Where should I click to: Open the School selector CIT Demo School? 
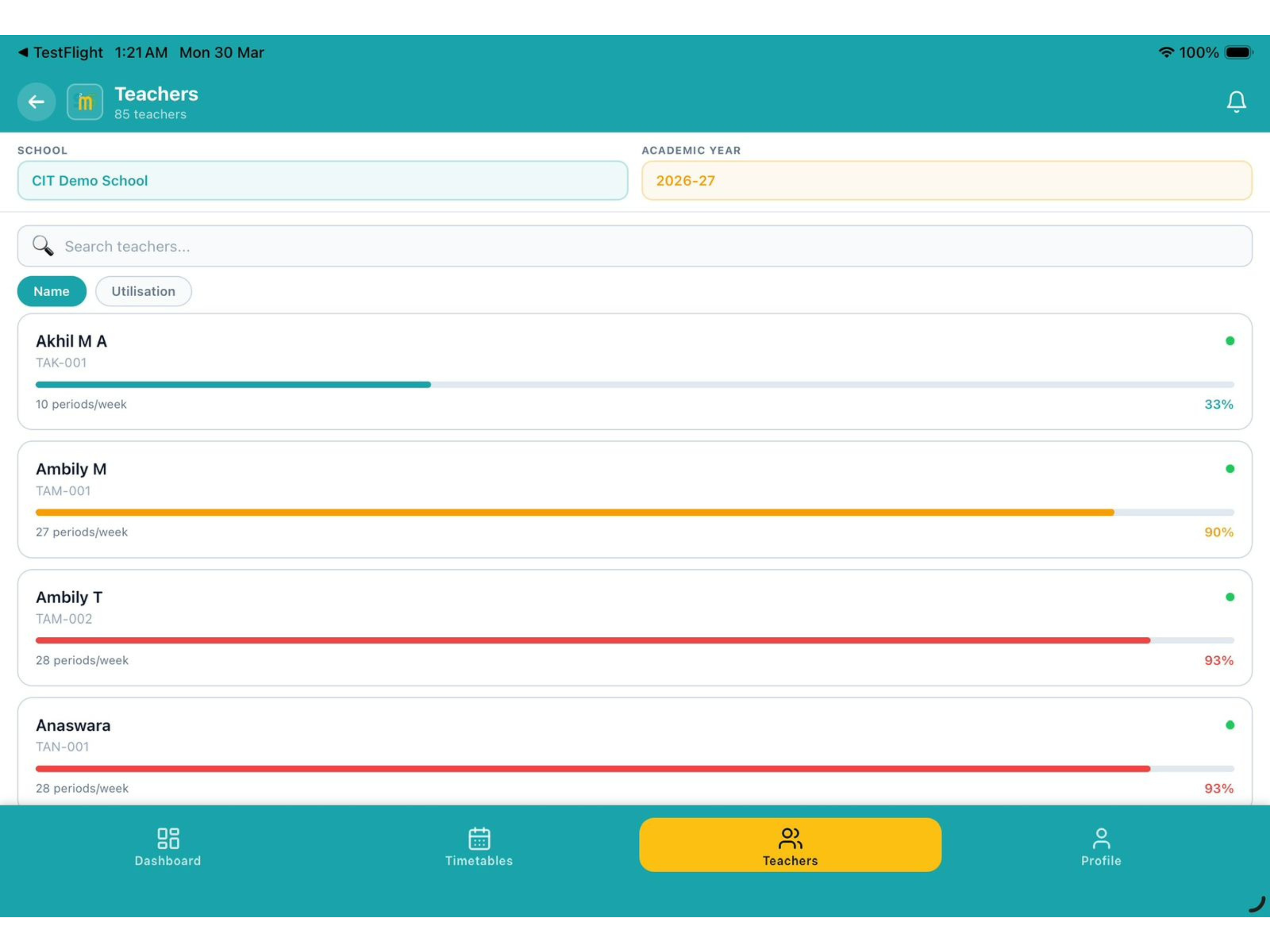[x=323, y=180]
